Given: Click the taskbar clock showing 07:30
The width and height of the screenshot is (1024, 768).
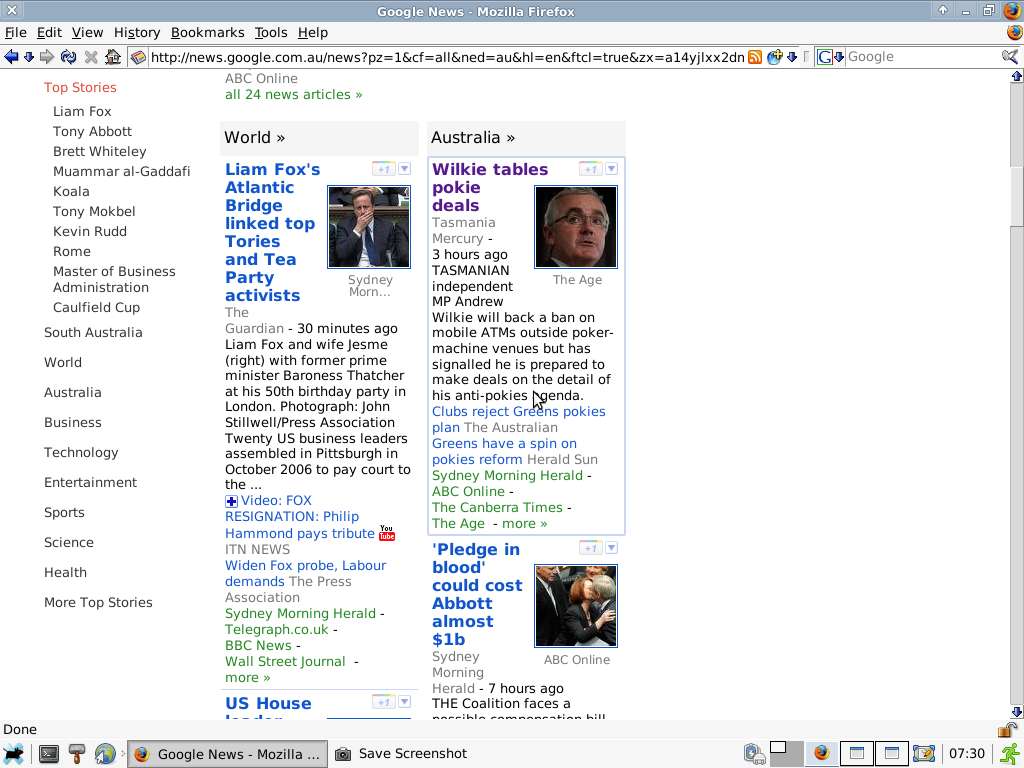Looking at the screenshot, I should (x=967, y=754).
